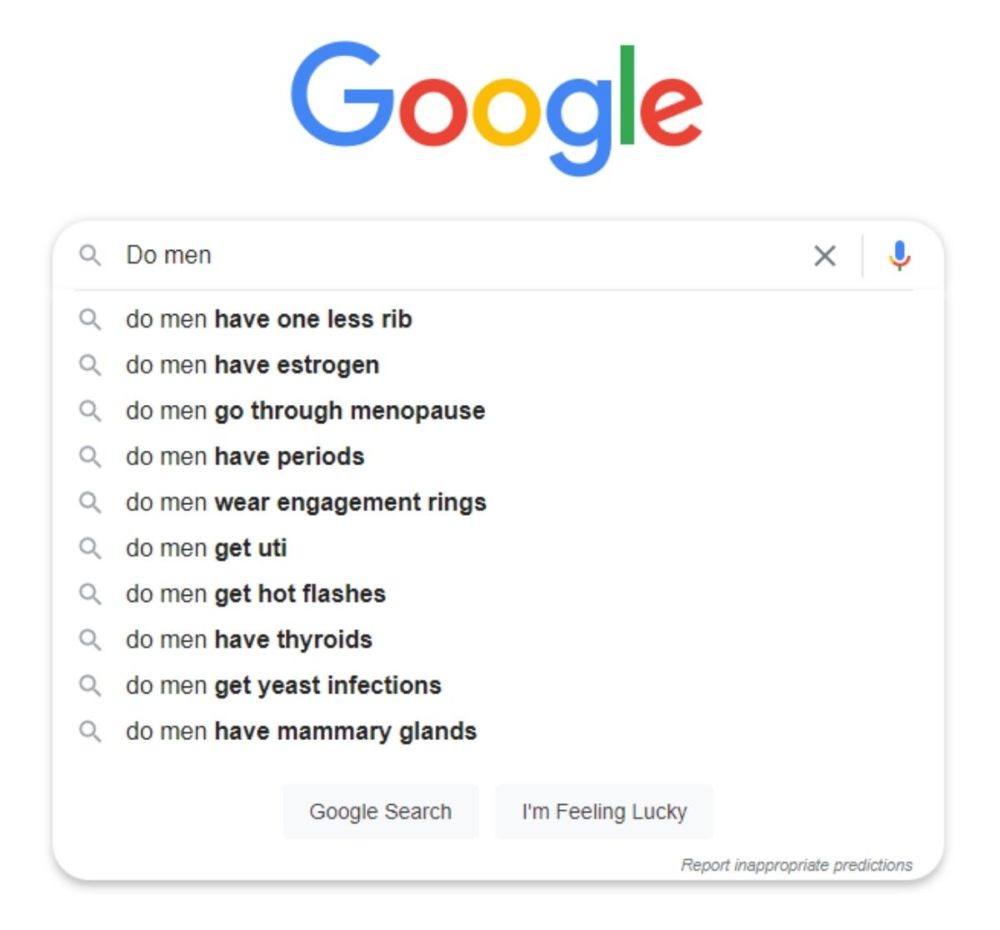Click the search icon beside 'do men get uti'
1000x930 pixels.
click(90, 548)
